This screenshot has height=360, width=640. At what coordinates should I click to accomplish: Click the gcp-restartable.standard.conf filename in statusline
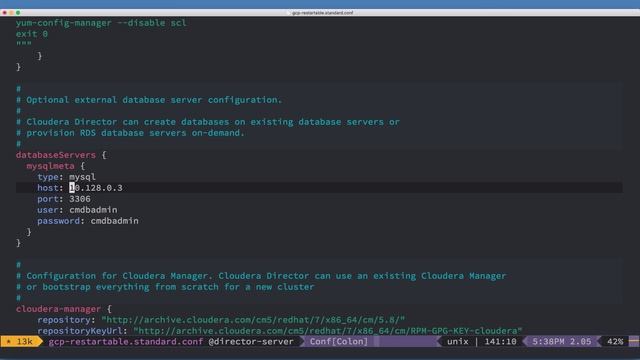pos(126,342)
